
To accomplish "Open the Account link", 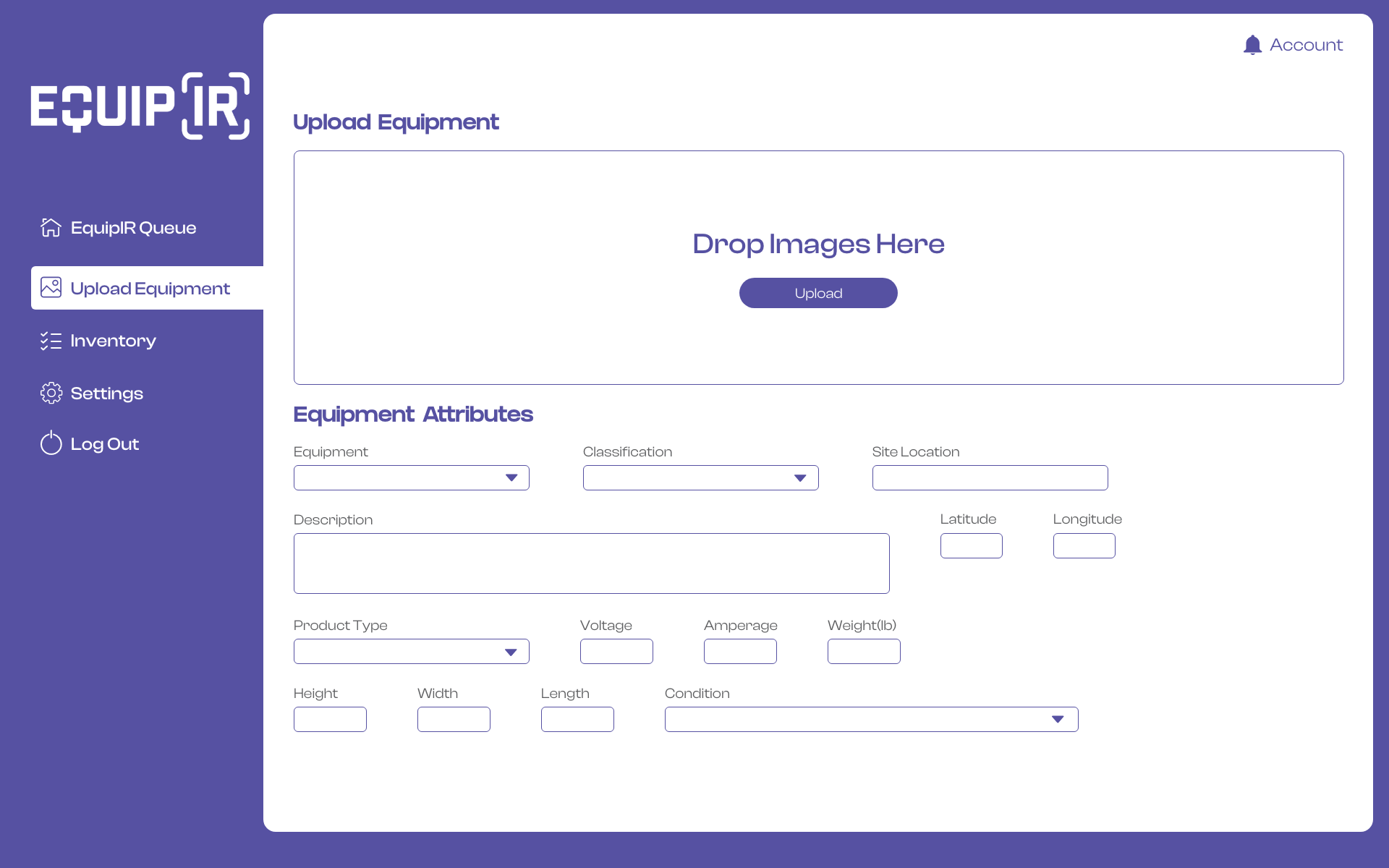I will coord(1306,45).
